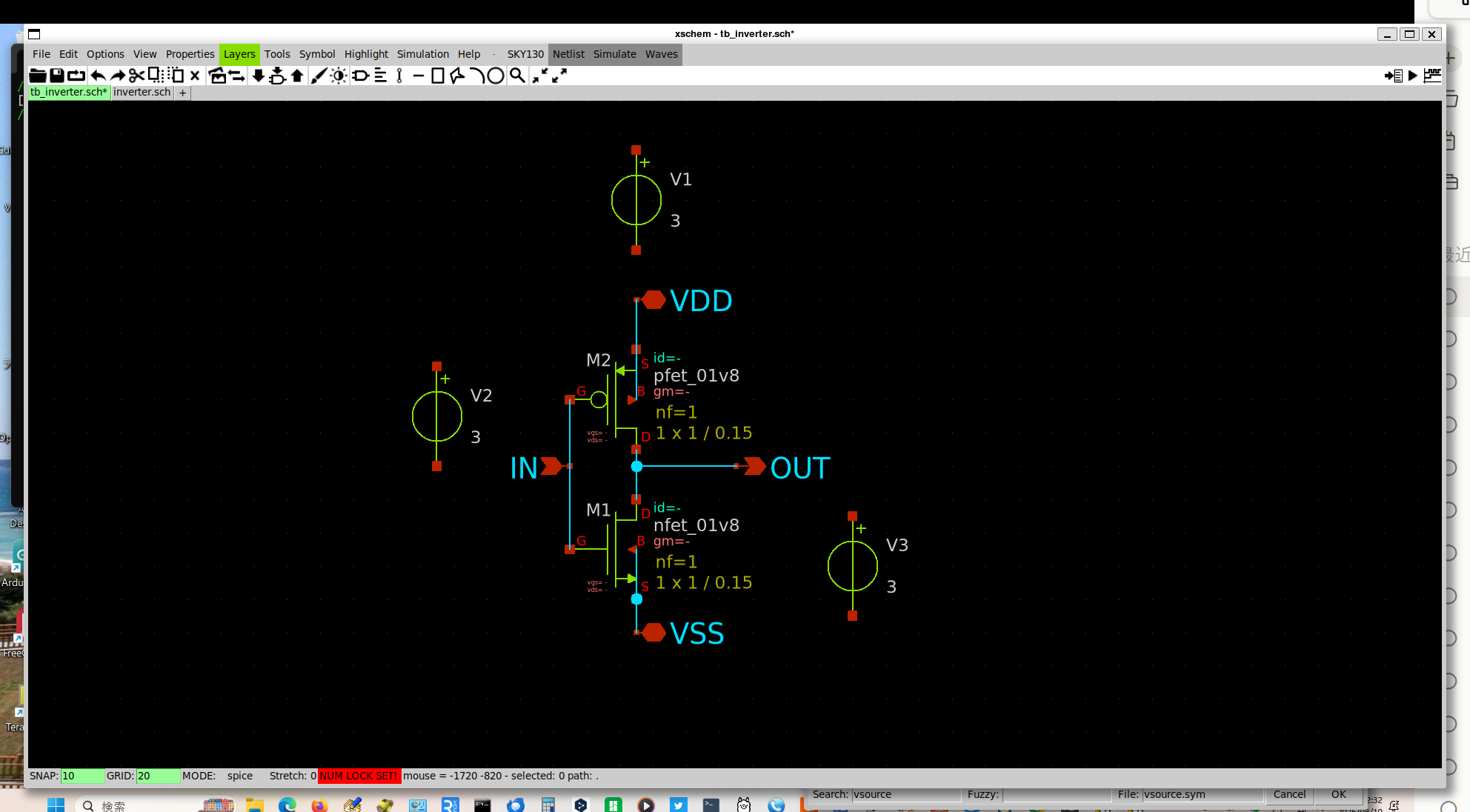1470x812 pixels.
Task: Click Cancel in the symbol dialog
Action: point(1289,794)
